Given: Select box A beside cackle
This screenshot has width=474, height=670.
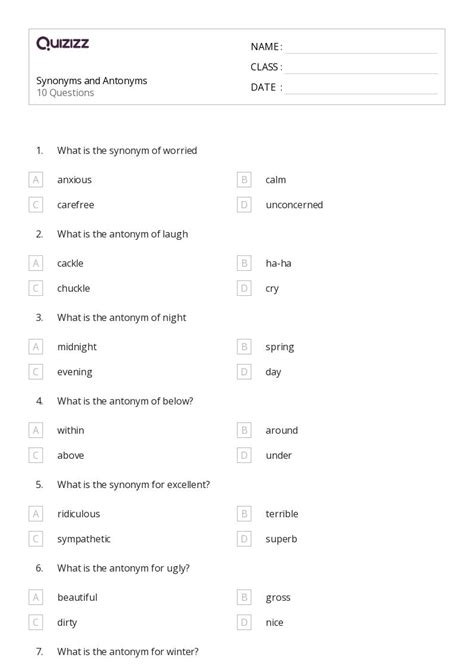Looking at the screenshot, I should (x=35, y=263).
